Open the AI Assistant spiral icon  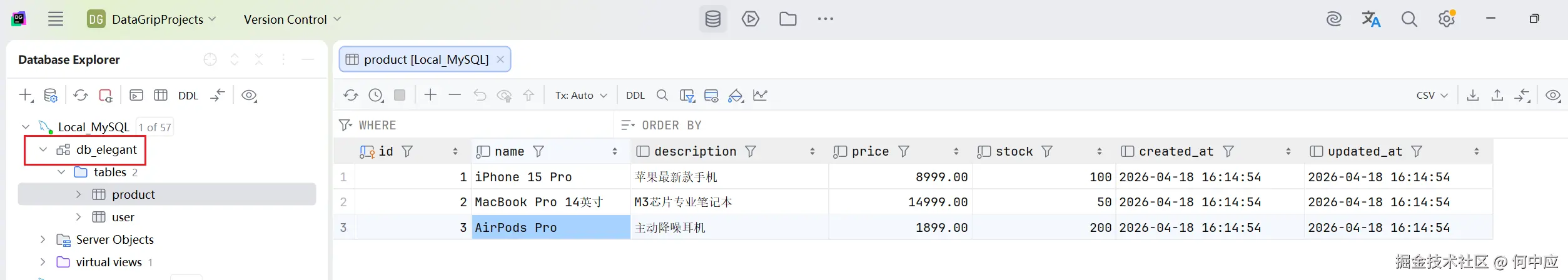click(1333, 19)
